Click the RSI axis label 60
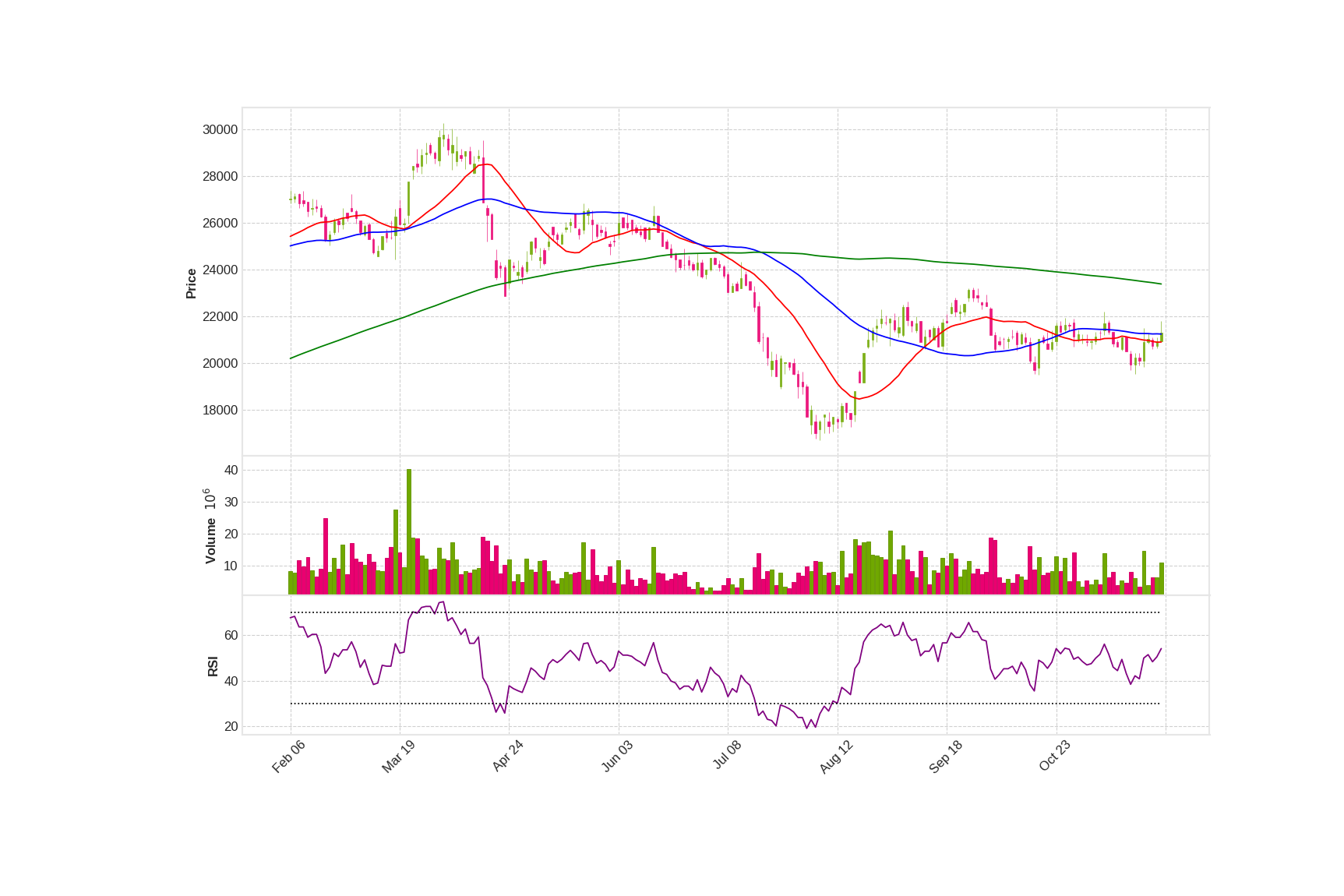This screenshot has width=1344, height=896. pos(231,636)
